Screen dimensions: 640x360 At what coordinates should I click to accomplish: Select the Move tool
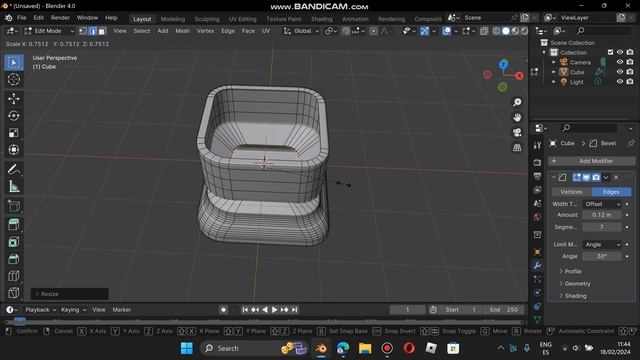pos(13,99)
